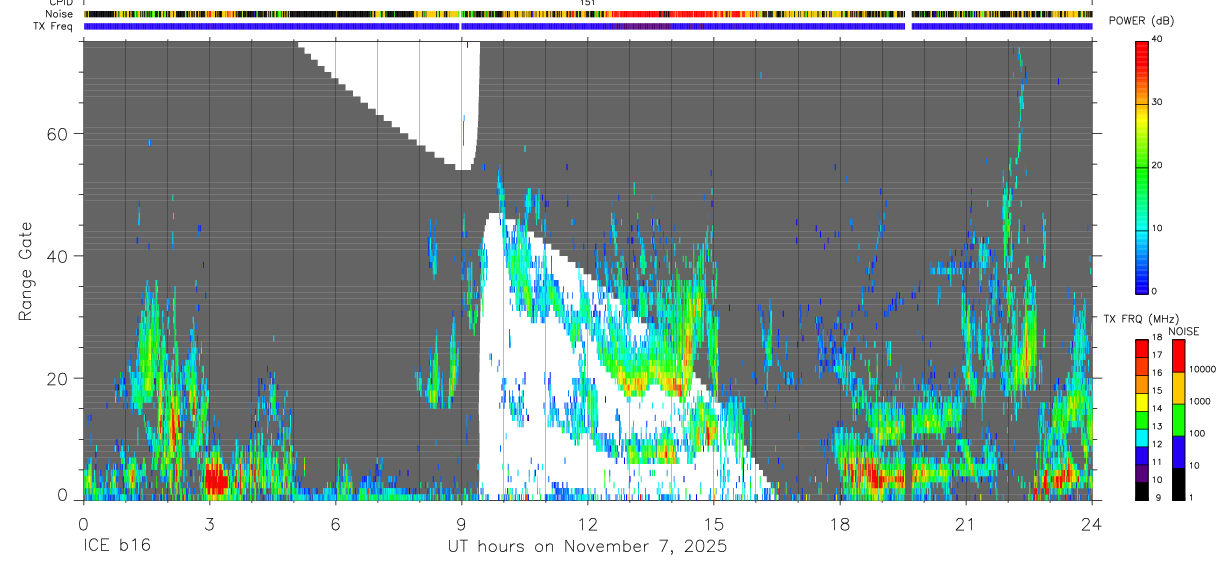Click noise legend value '1000'

(x=1199, y=401)
